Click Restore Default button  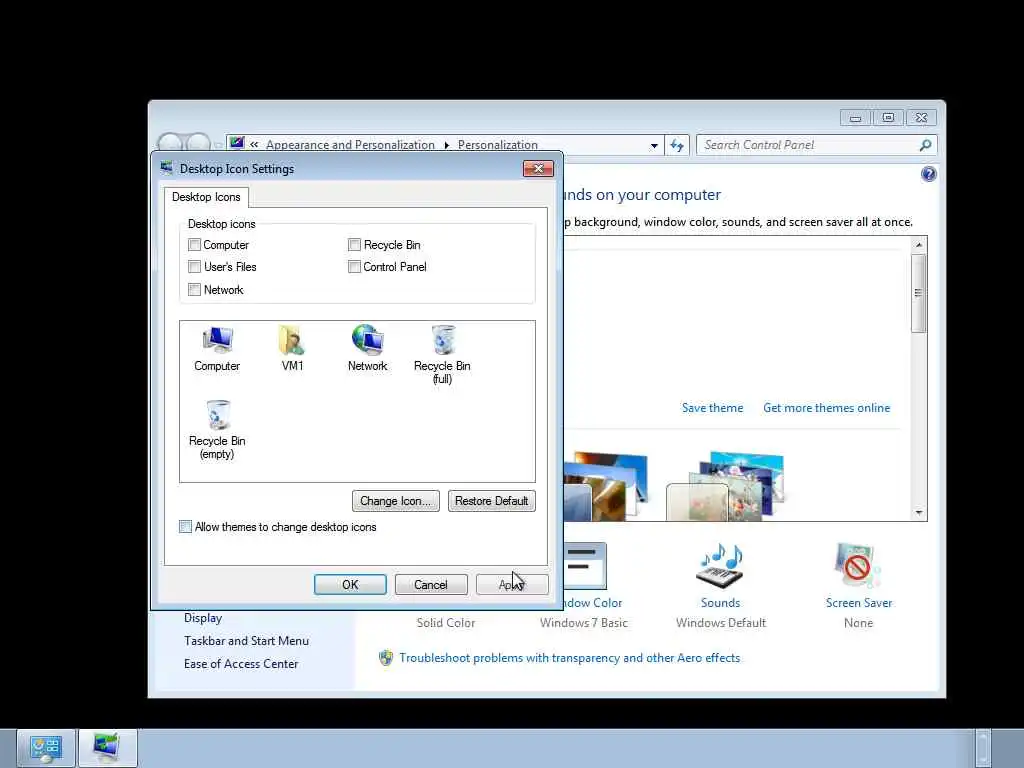492,501
